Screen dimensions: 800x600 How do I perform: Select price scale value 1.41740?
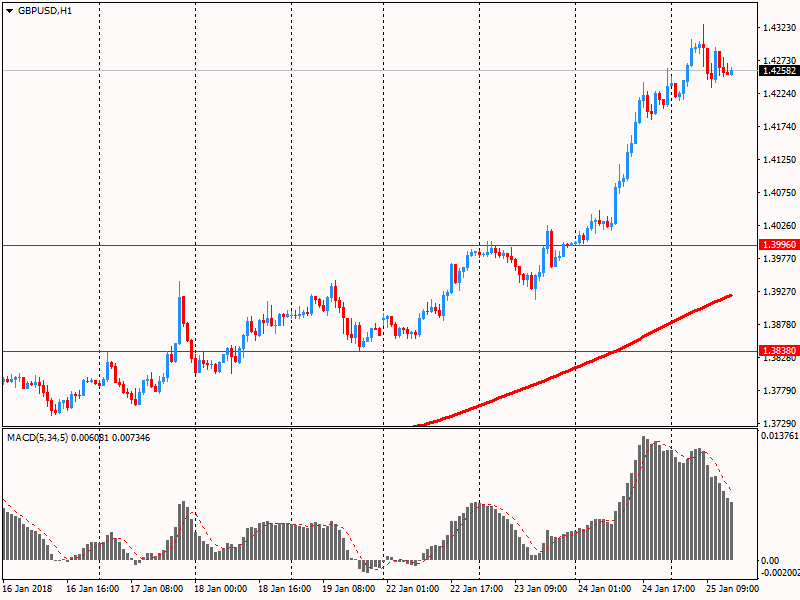[x=779, y=127]
